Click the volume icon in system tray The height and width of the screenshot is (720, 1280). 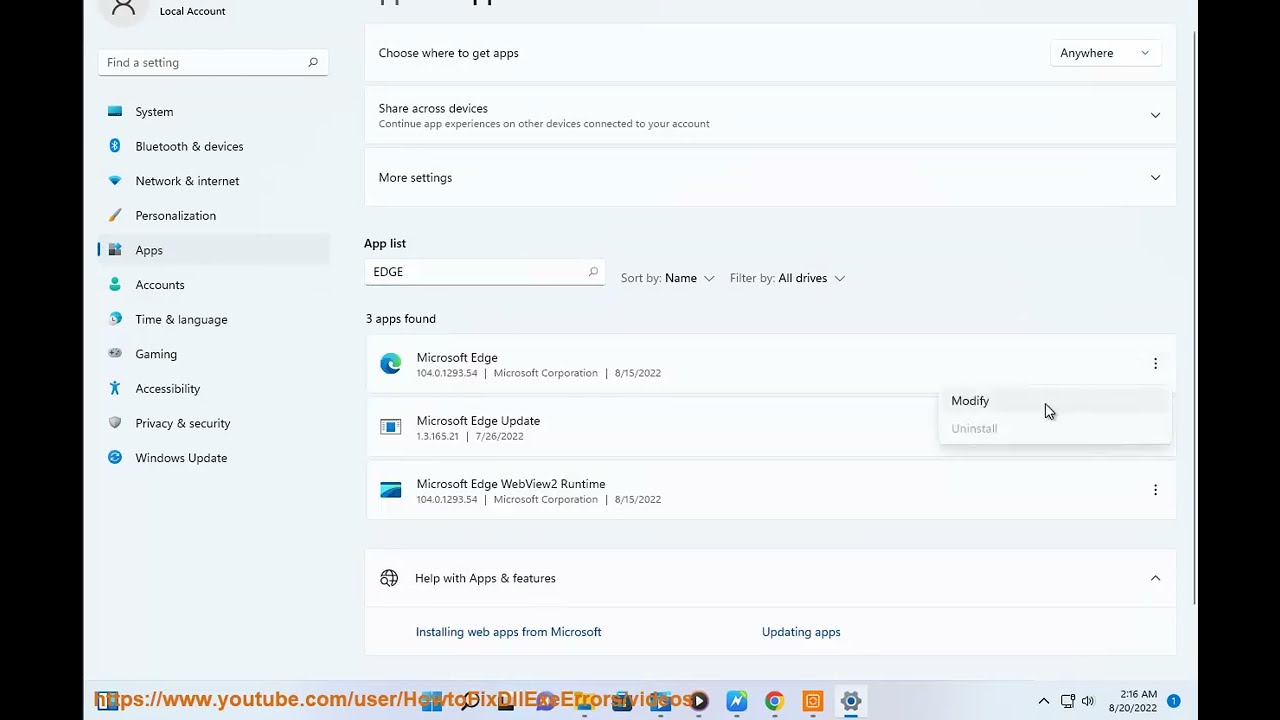coord(1088,701)
